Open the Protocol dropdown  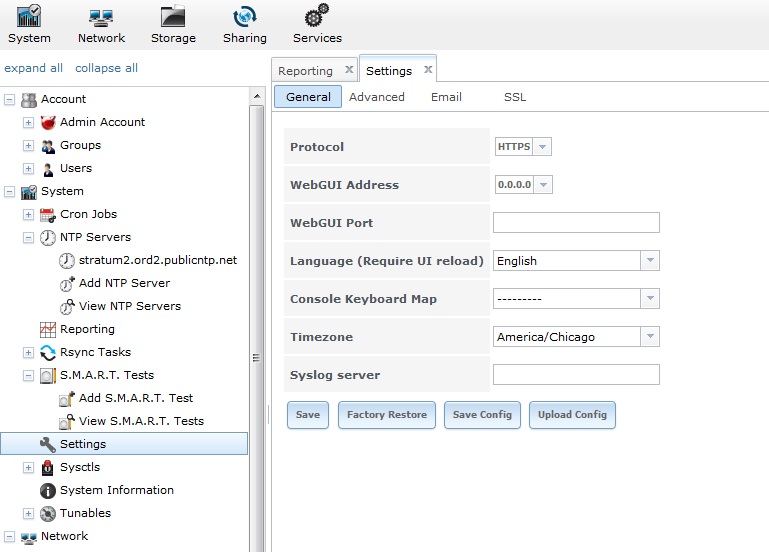point(542,147)
